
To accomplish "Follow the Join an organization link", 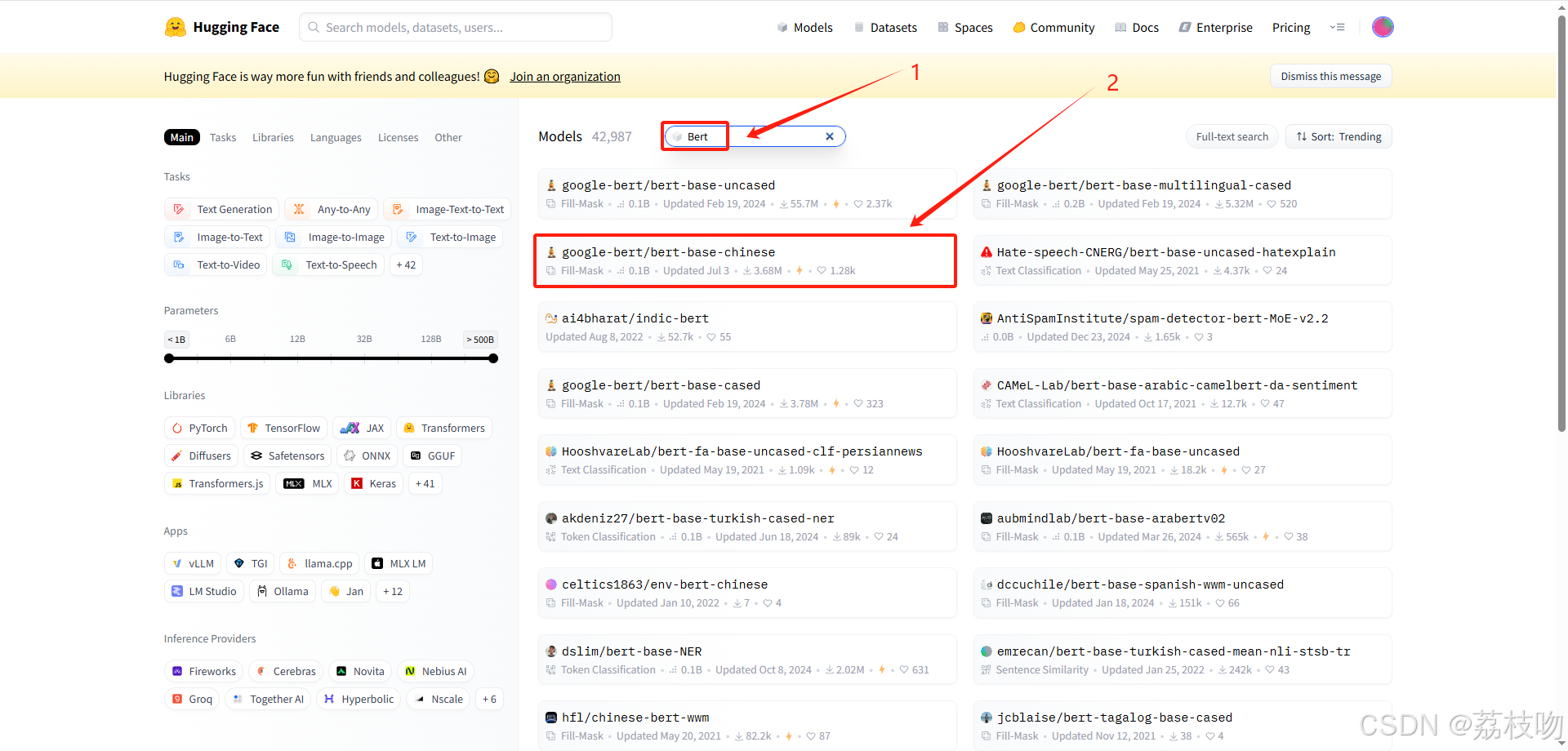I will point(565,77).
